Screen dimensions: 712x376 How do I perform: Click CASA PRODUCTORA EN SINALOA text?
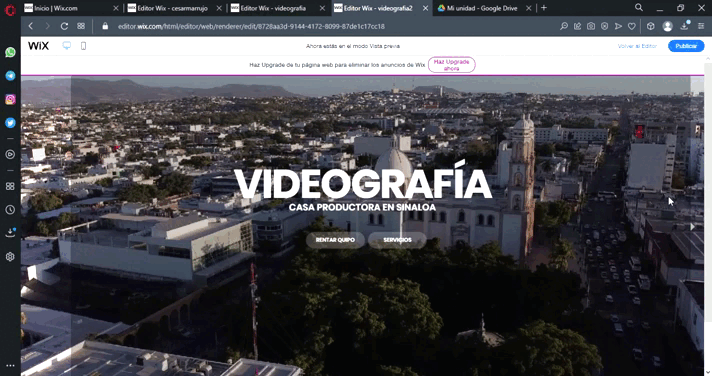(362, 208)
